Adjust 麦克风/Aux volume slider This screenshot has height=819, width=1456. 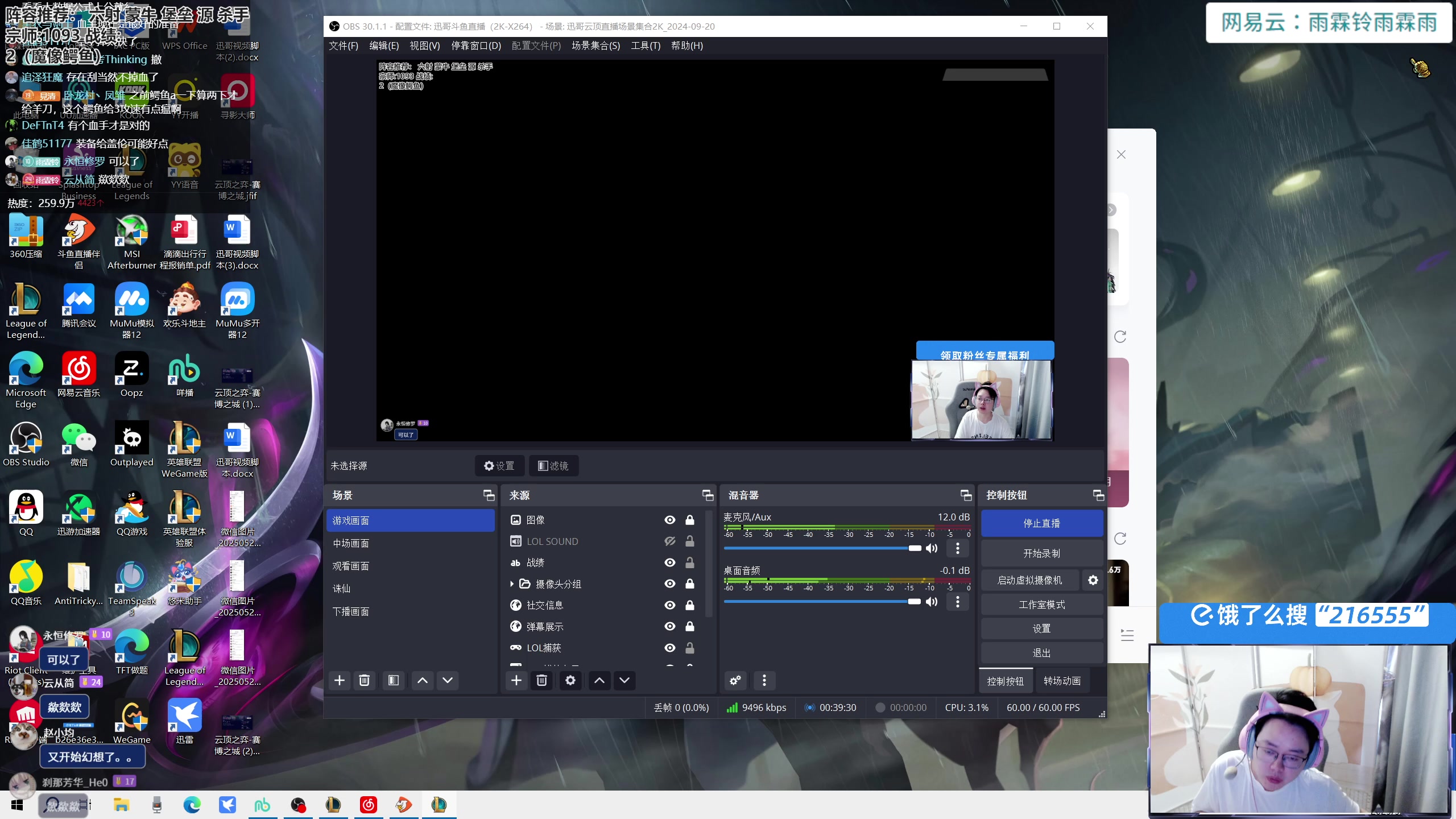[x=822, y=548]
